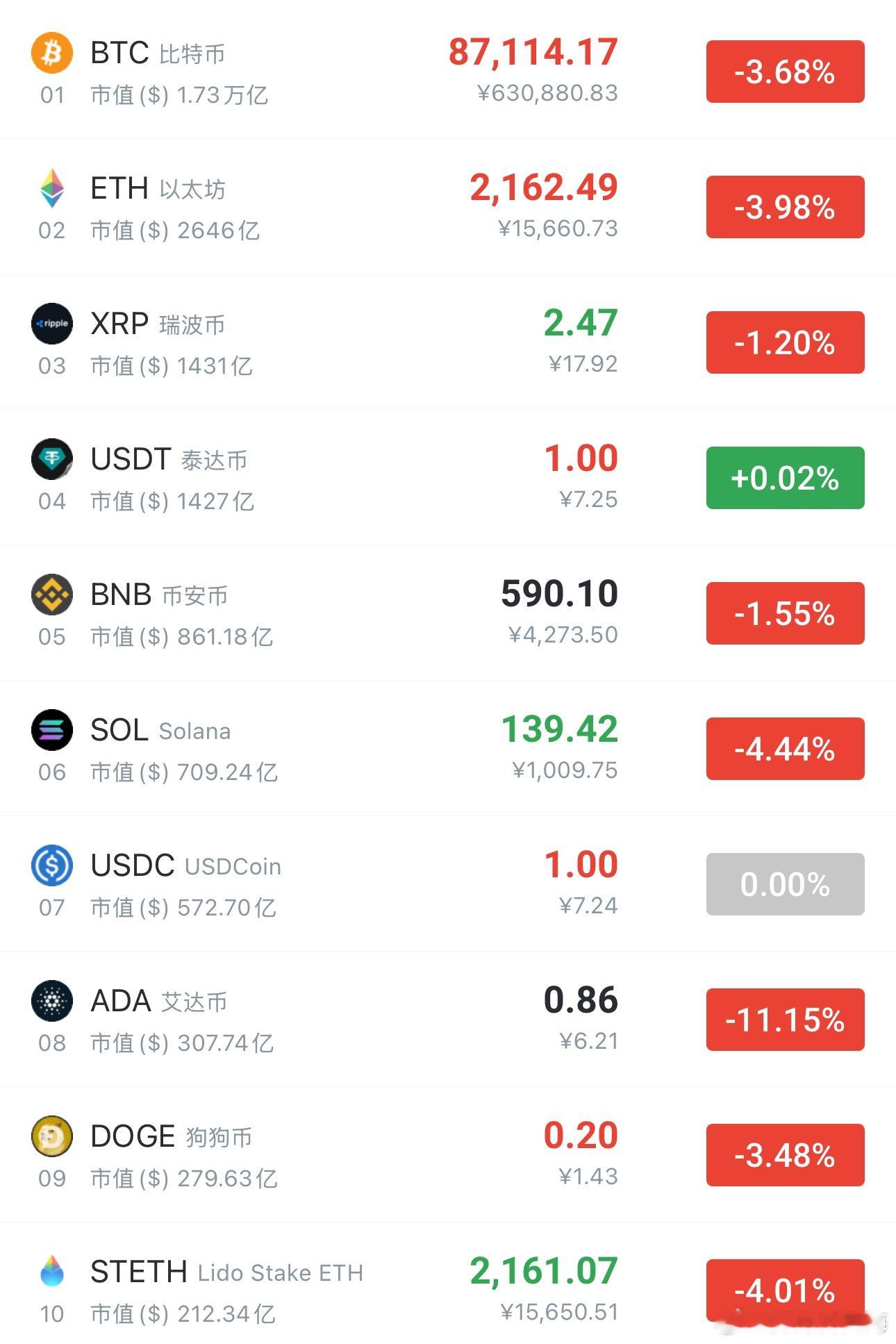896x1344 pixels.
Task: Tap ADA's -11.15% change badge
Action: [785, 1020]
